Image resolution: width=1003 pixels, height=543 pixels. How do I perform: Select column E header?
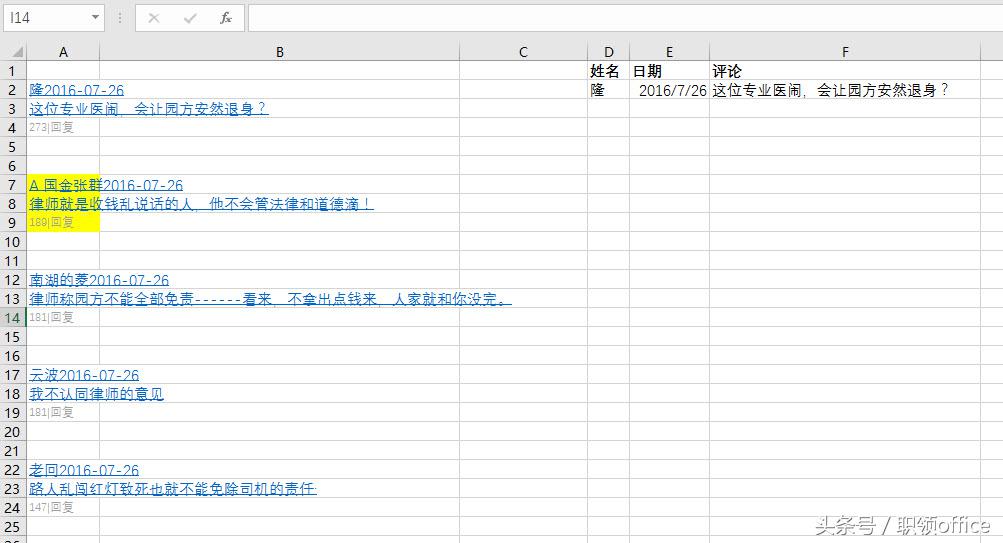coord(669,52)
